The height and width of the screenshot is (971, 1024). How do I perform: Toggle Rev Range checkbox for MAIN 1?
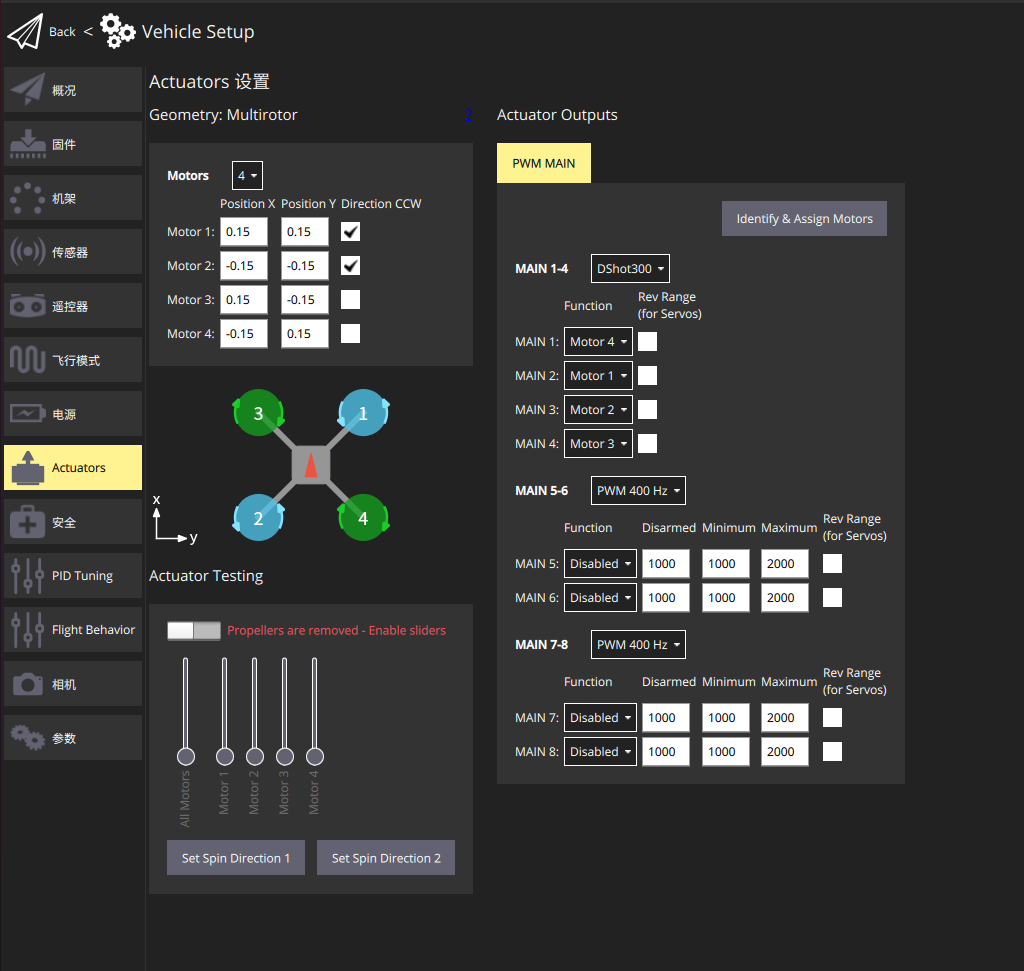[647, 342]
